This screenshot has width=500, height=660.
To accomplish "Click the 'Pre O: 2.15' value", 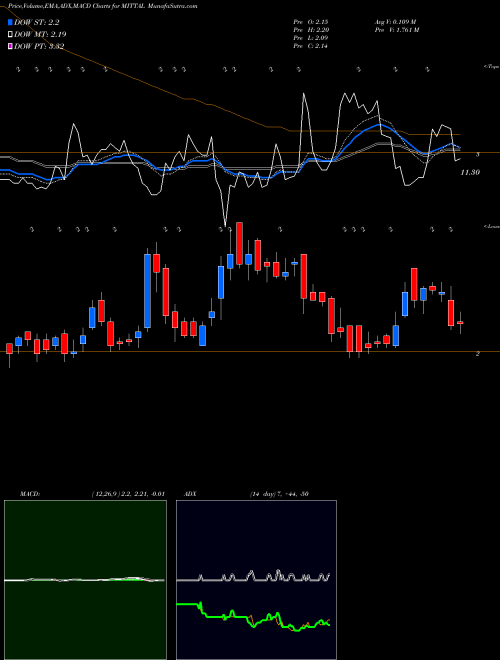I will tap(311, 21).
